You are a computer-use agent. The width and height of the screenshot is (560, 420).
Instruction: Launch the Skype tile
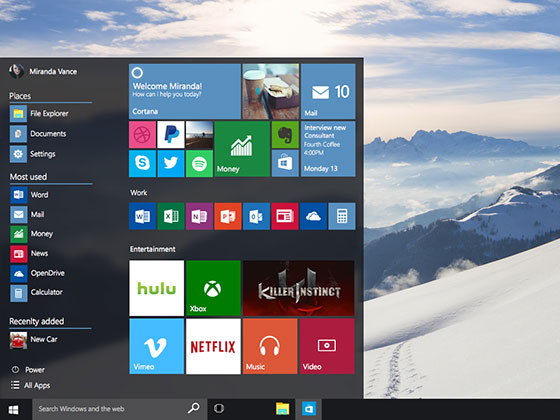coord(142,164)
